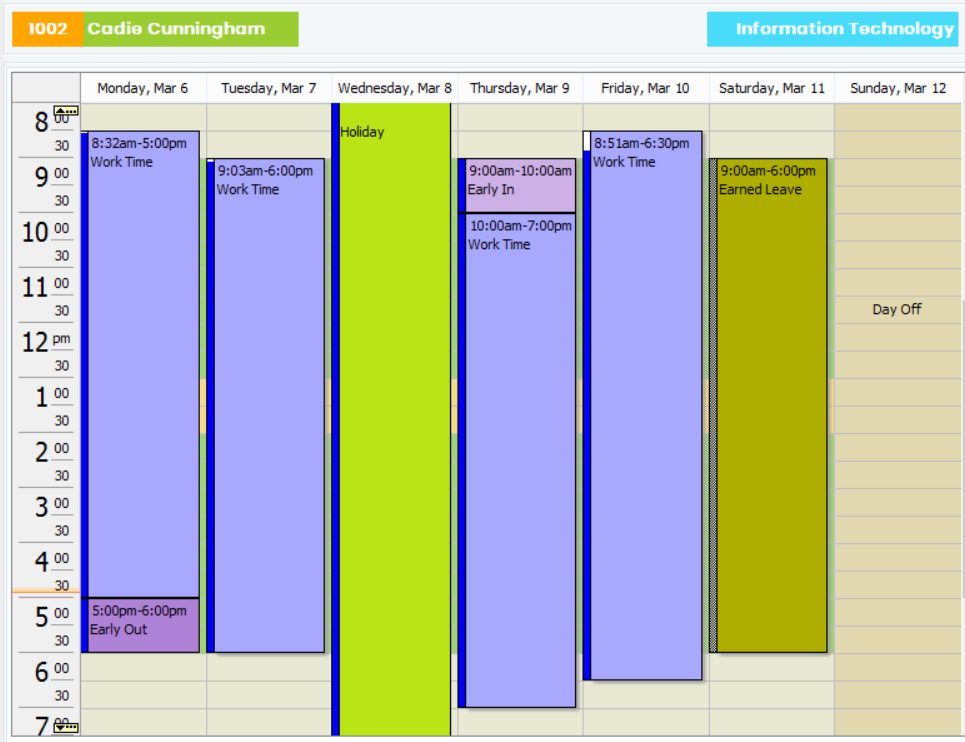The width and height of the screenshot is (965, 742).
Task: Click the scroll-down arrow icon near 7:00
Action: [66, 727]
